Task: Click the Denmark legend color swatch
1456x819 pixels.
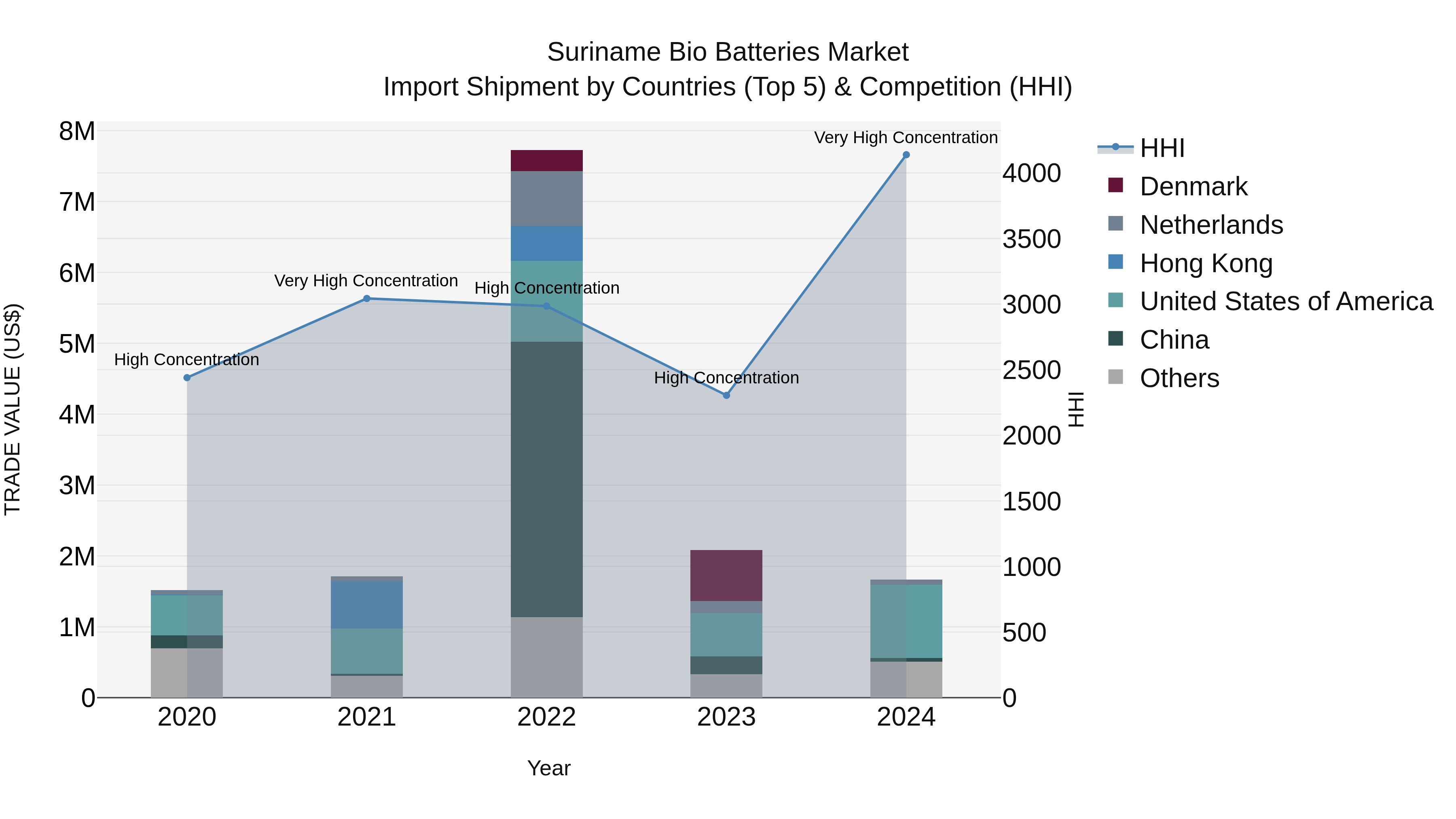Action: 1116,185
